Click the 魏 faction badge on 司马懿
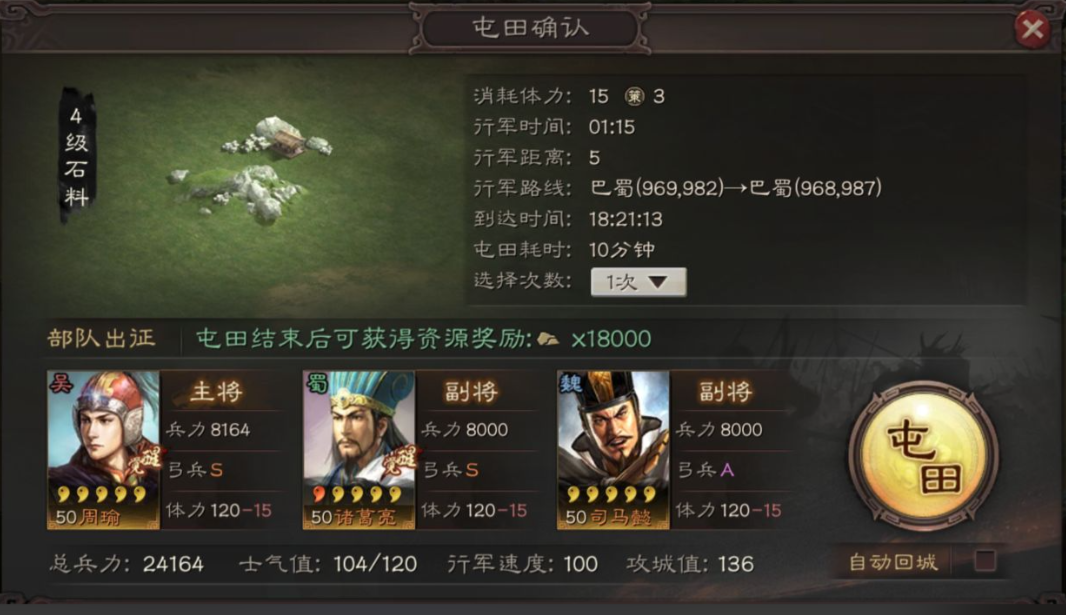Viewport: 1066px width, 615px height. (570, 384)
